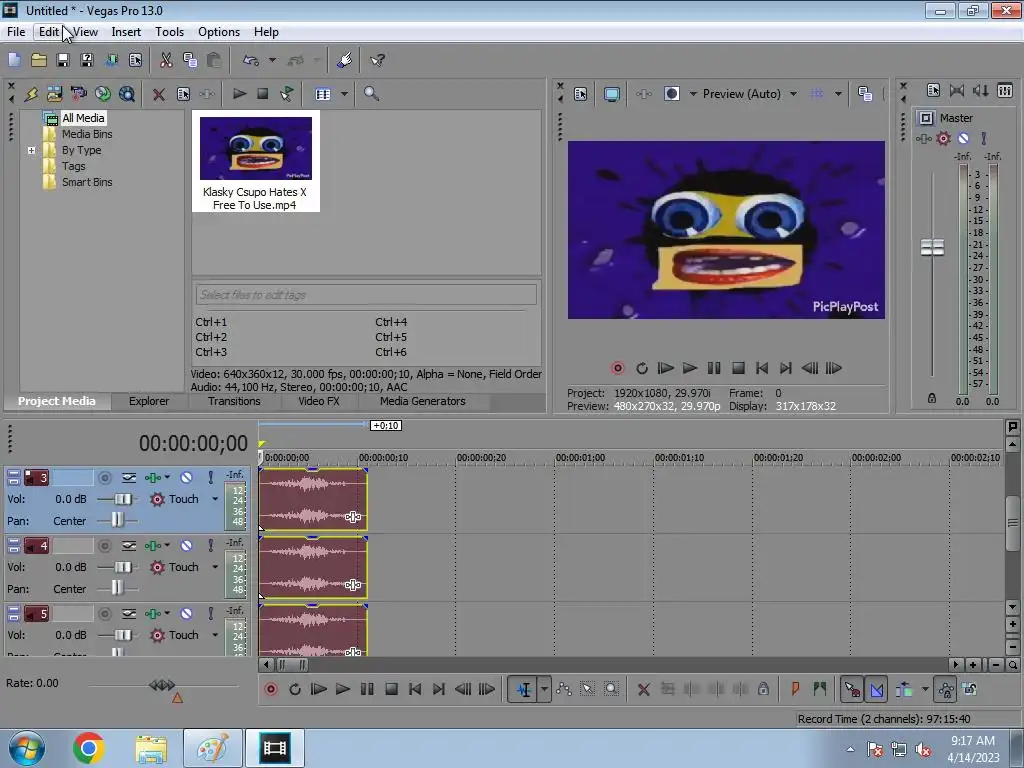Click the Loop Playback icon in timeline transport
The height and width of the screenshot is (768, 1024).
(x=295, y=689)
